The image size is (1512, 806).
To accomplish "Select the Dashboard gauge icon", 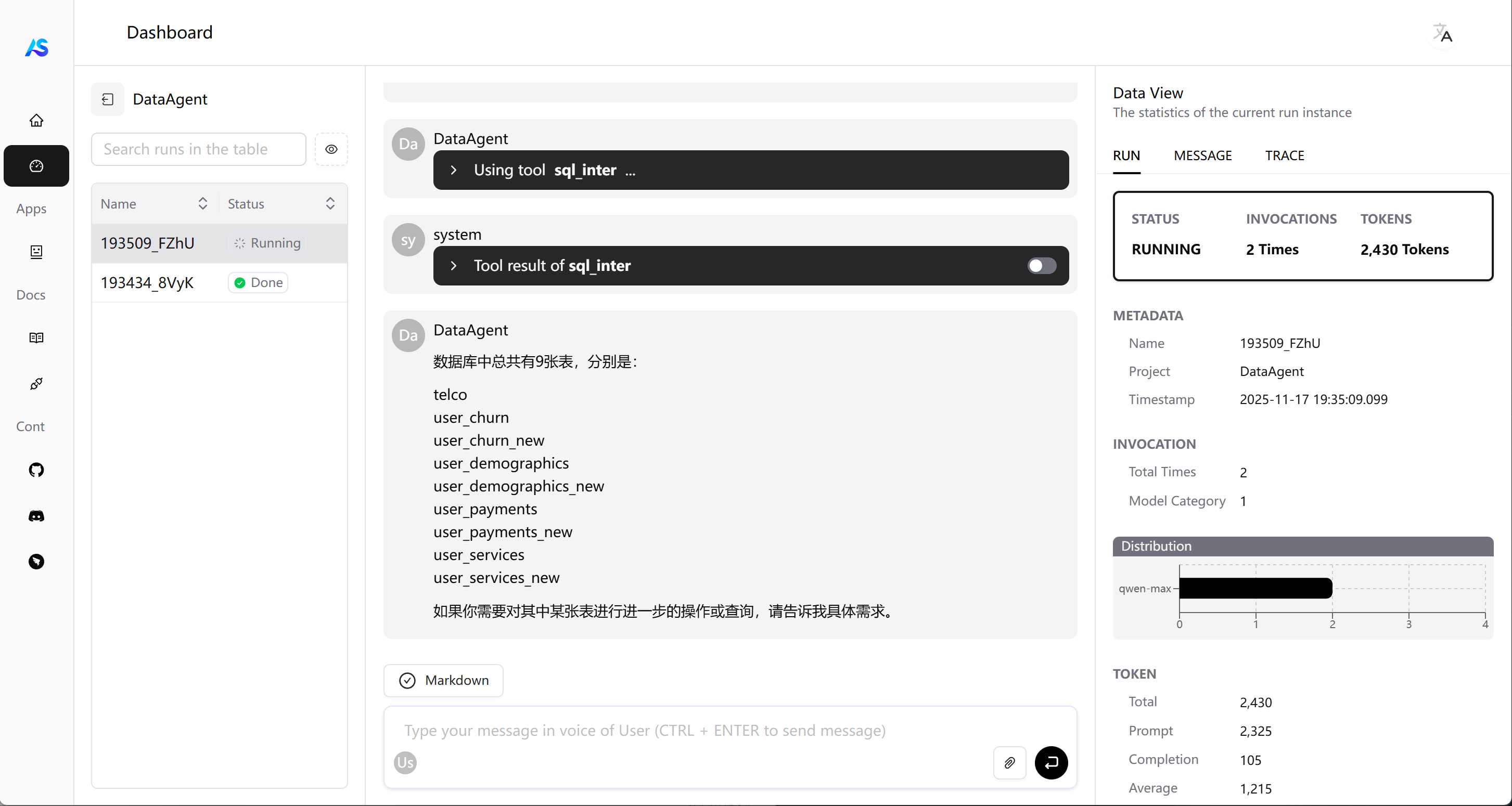I will [36, 166].
